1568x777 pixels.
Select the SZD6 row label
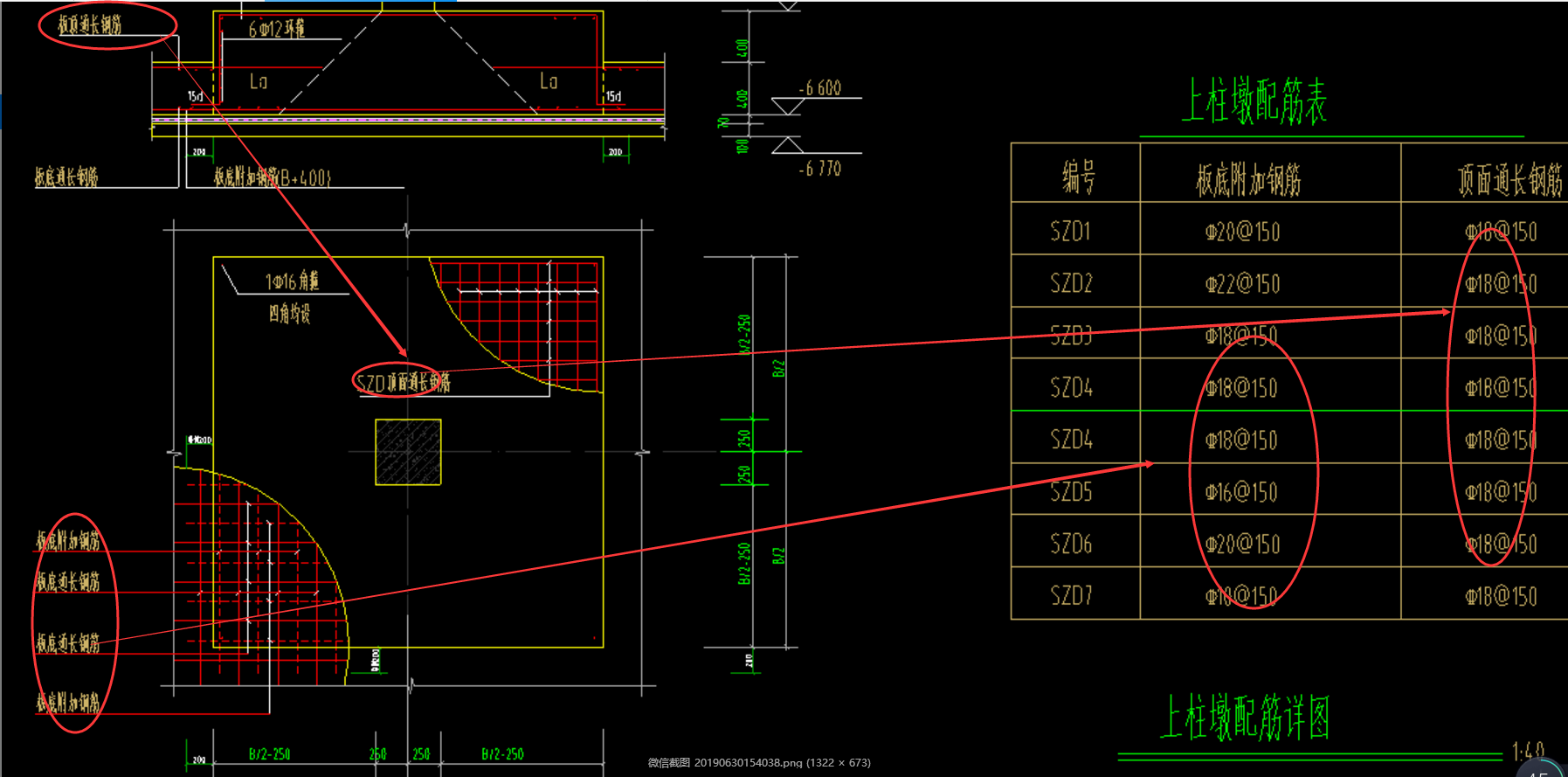click(x=1071, y=544)
